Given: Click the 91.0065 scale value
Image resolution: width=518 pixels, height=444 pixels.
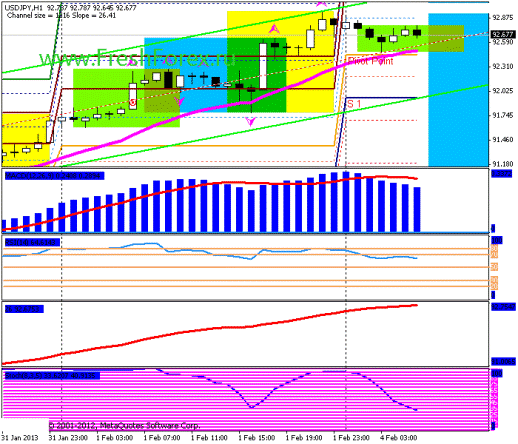Looking at the screenshot, I should [503, 362].
